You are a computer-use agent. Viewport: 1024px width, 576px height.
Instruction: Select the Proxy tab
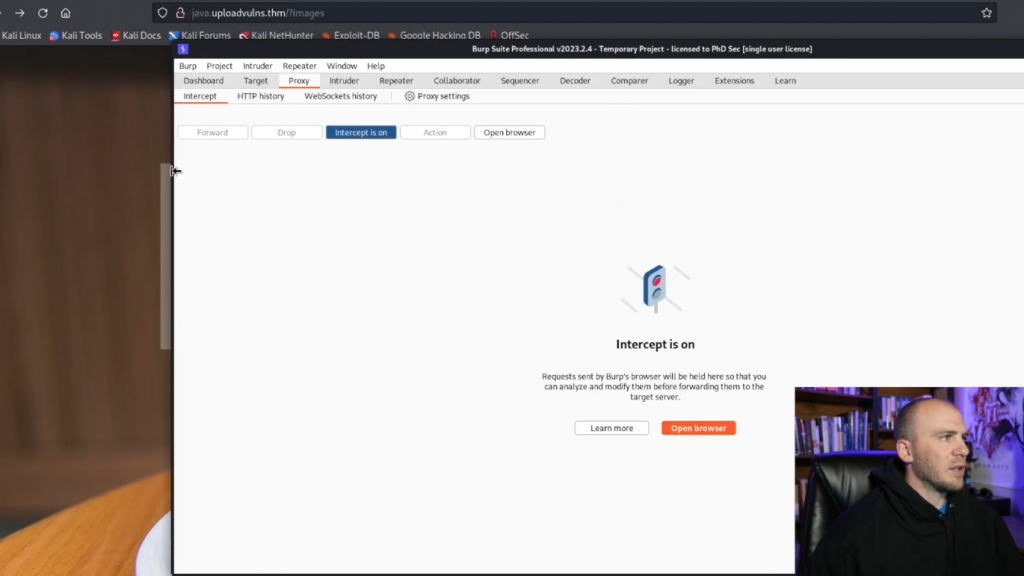point(298,81)
